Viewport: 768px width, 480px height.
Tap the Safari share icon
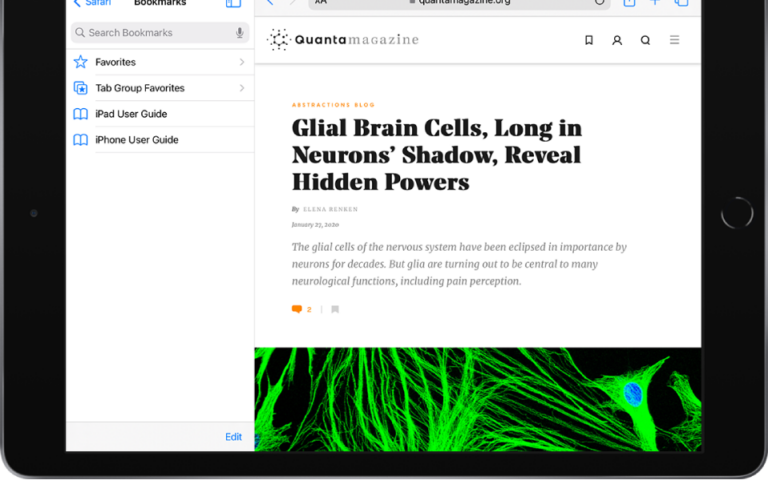click(x=629, y=2)
